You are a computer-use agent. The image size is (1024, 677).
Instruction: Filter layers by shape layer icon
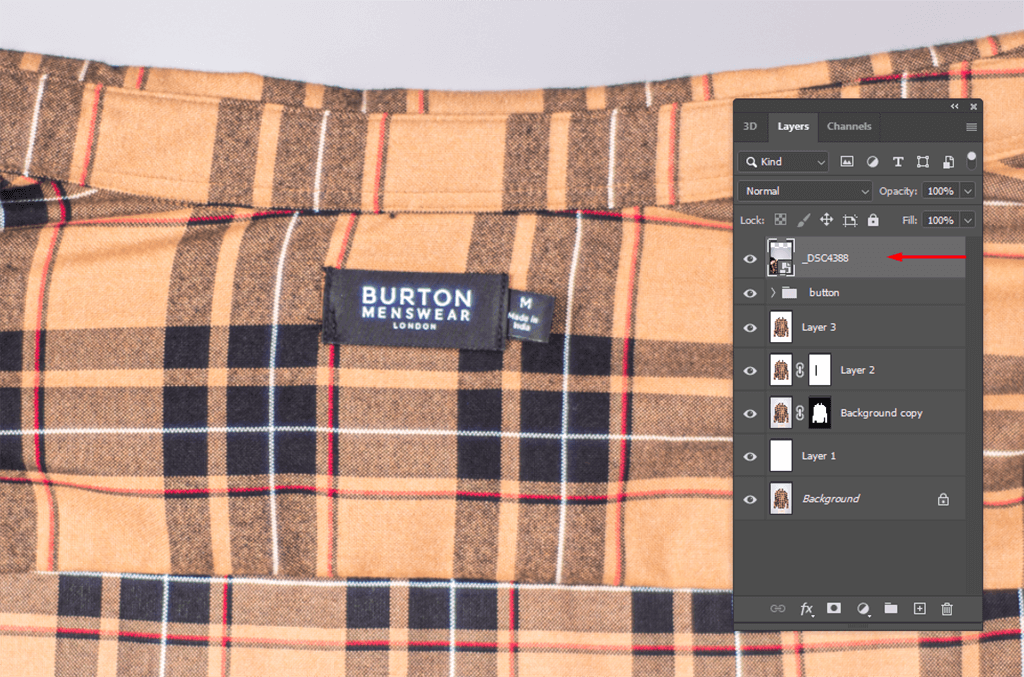(x=923, y=161)
